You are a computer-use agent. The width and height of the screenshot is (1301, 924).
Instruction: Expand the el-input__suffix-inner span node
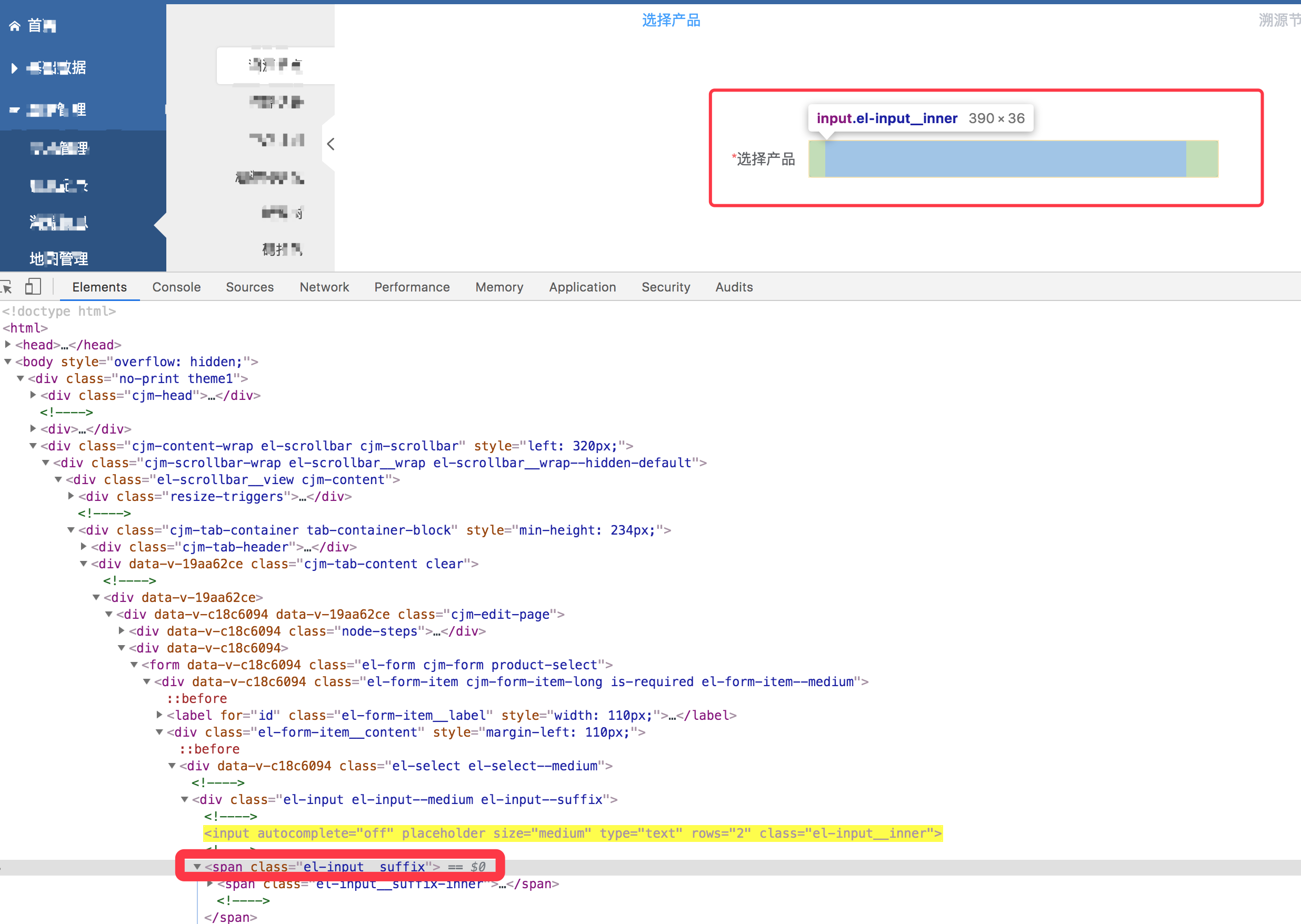click(x=210, y=883)
